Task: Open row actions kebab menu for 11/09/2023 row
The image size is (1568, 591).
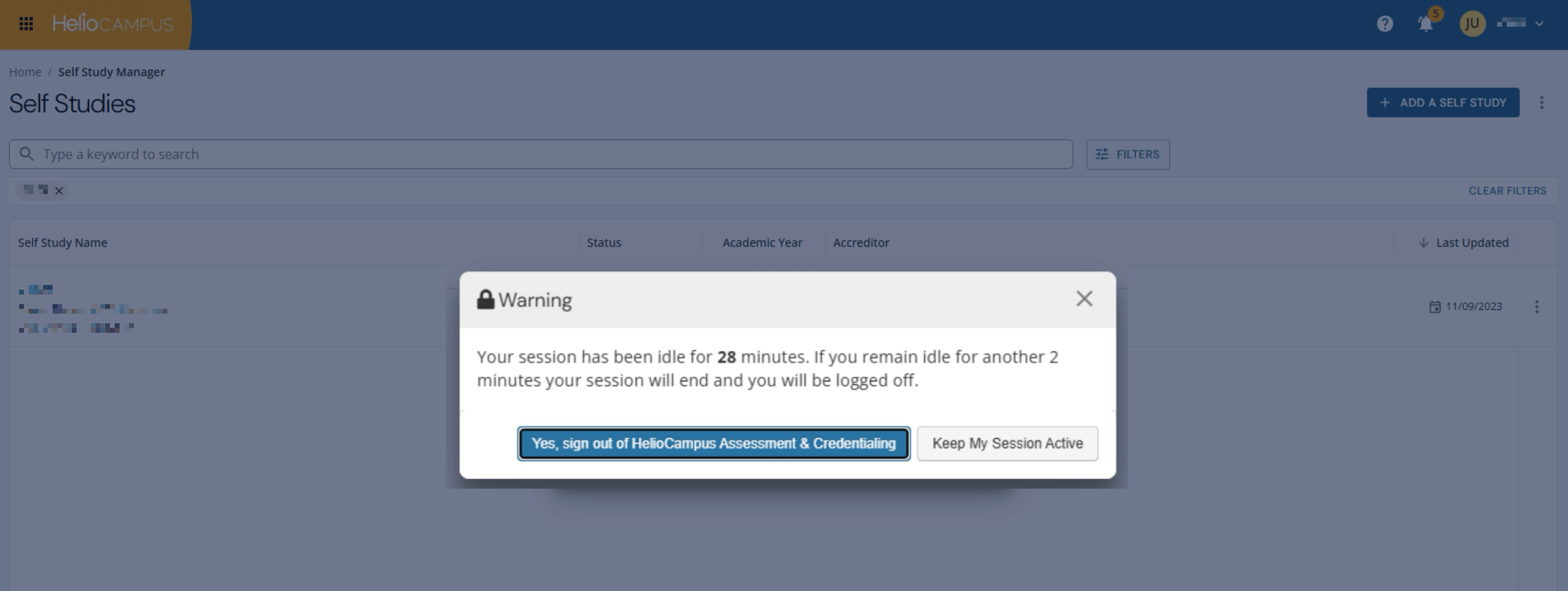Action: (x=1537, y=306)
